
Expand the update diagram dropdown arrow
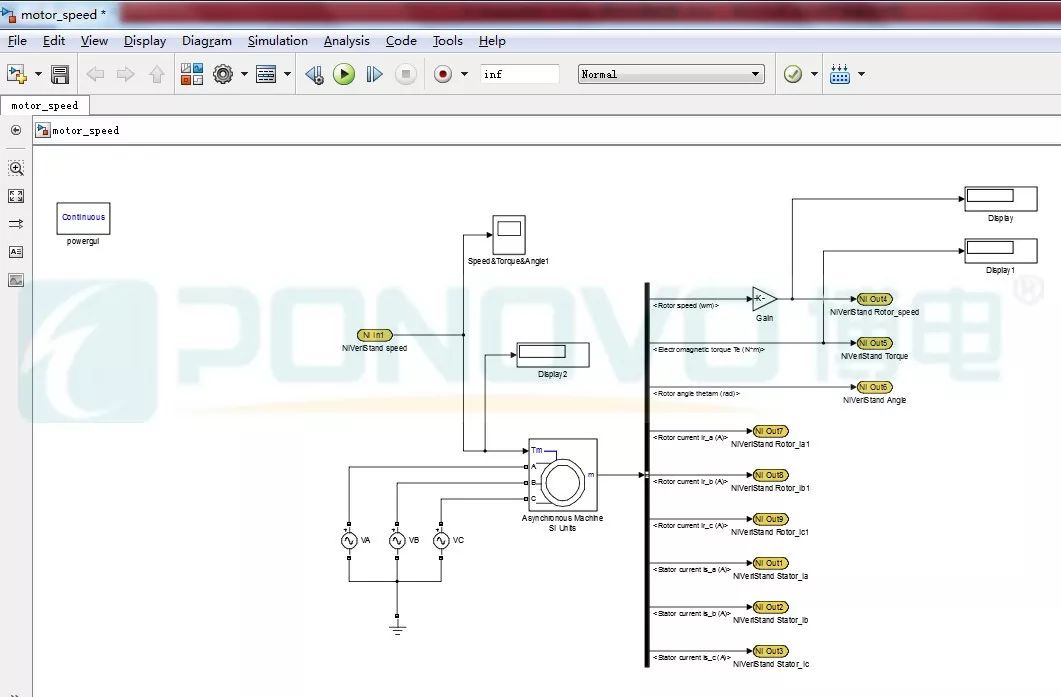[812, 73]
